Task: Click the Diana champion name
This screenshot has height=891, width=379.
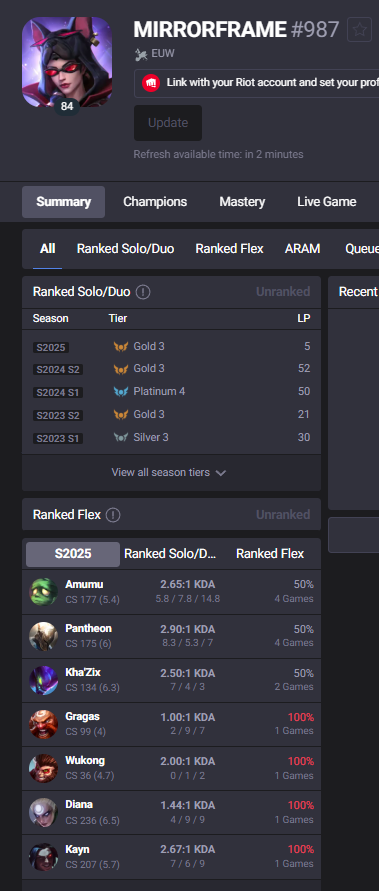Action: tap(79, 805)
